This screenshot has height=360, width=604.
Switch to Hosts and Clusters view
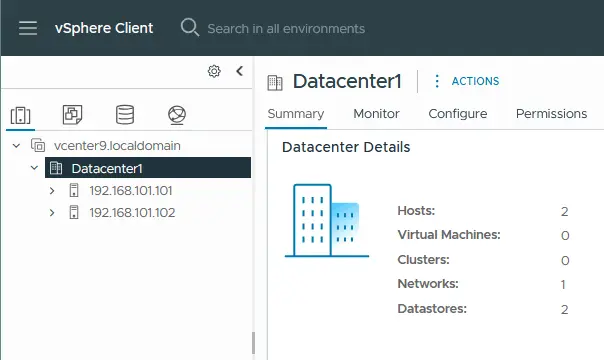(20, 115)
